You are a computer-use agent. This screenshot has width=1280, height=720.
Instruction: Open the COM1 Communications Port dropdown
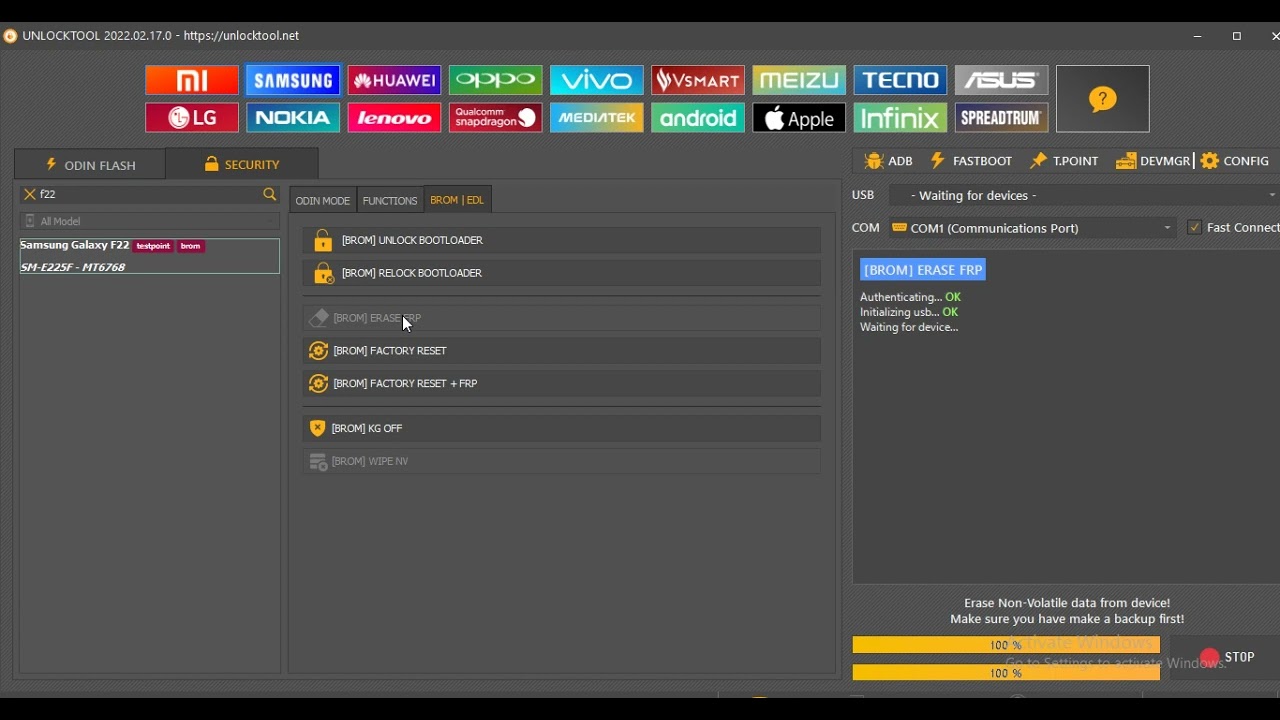tap(1032, 228)
